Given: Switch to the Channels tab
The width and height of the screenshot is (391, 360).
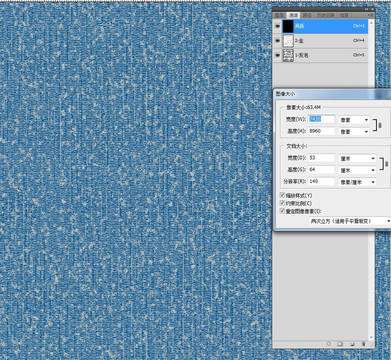Looking at the screenshot, I should (x=294, y=15).
